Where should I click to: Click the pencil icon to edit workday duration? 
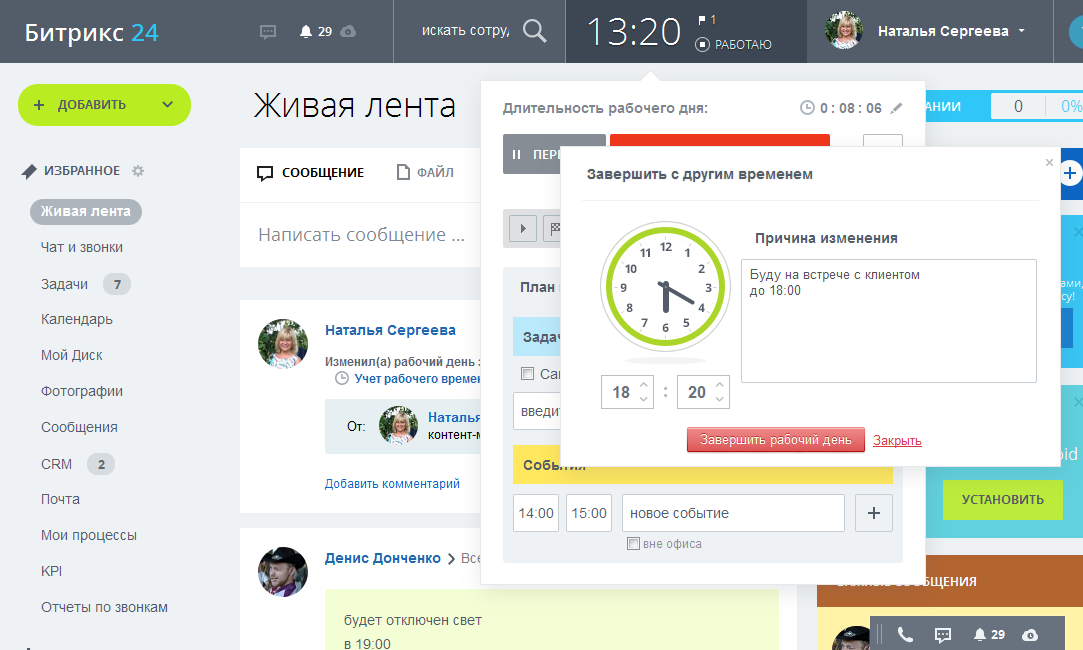tap(896, 108)
